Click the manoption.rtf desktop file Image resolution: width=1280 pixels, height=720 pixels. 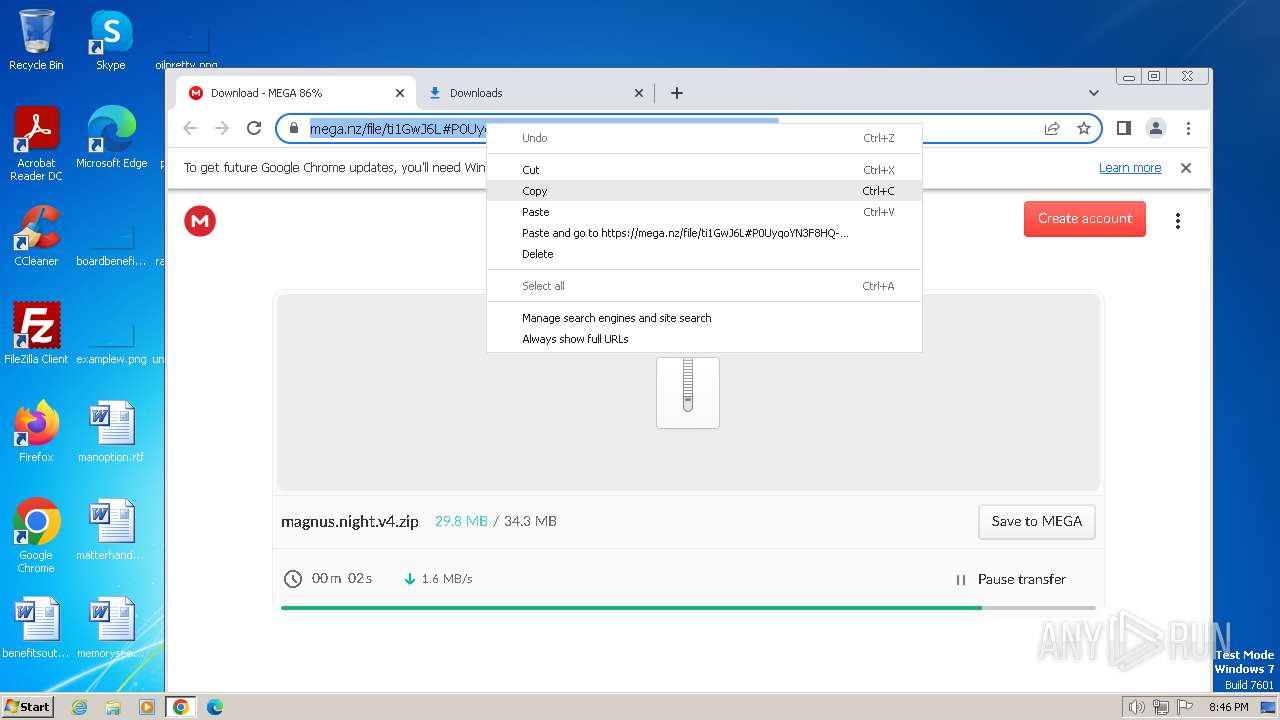[111, 431]
